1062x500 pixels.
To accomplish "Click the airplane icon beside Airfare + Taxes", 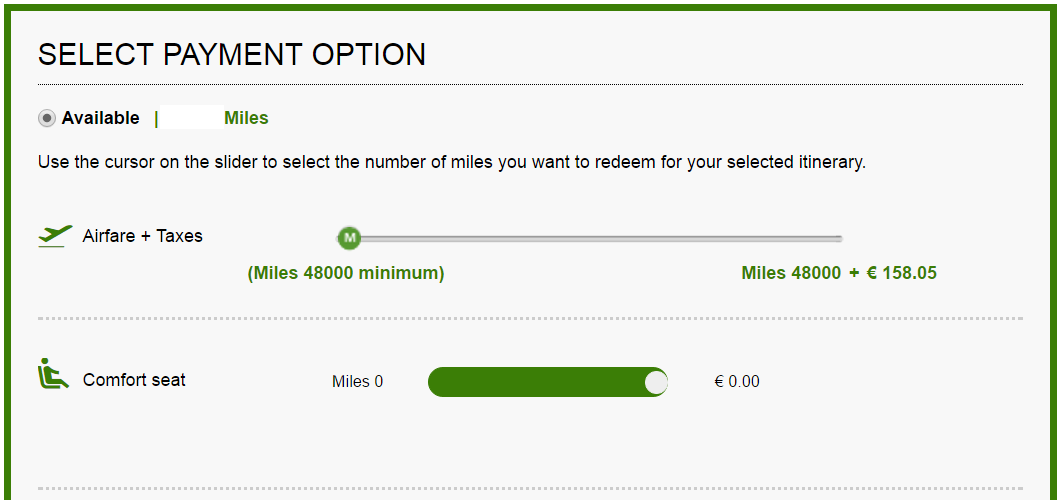I will 55,236.
